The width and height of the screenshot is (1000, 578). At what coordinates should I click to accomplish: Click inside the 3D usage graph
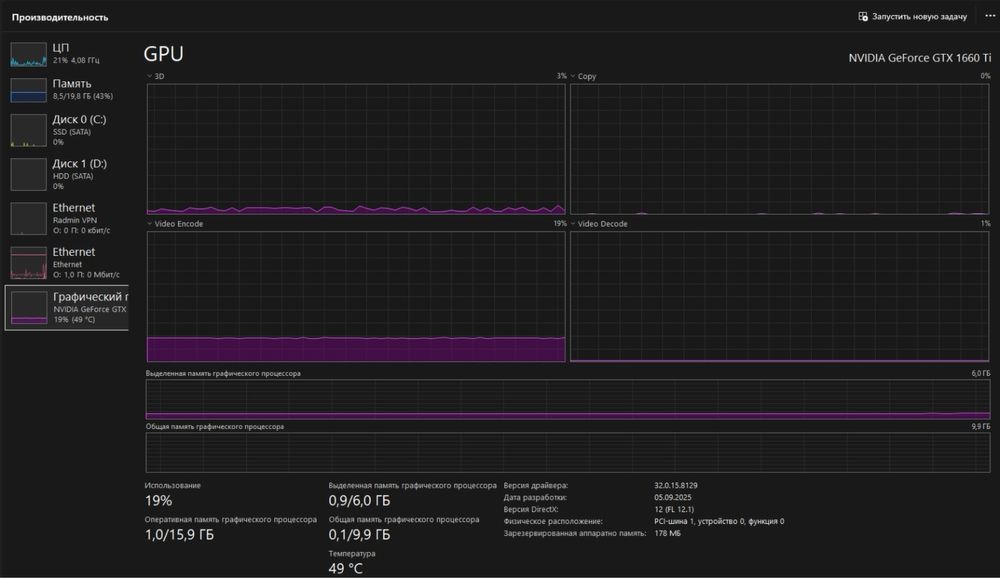click(356, 148)
